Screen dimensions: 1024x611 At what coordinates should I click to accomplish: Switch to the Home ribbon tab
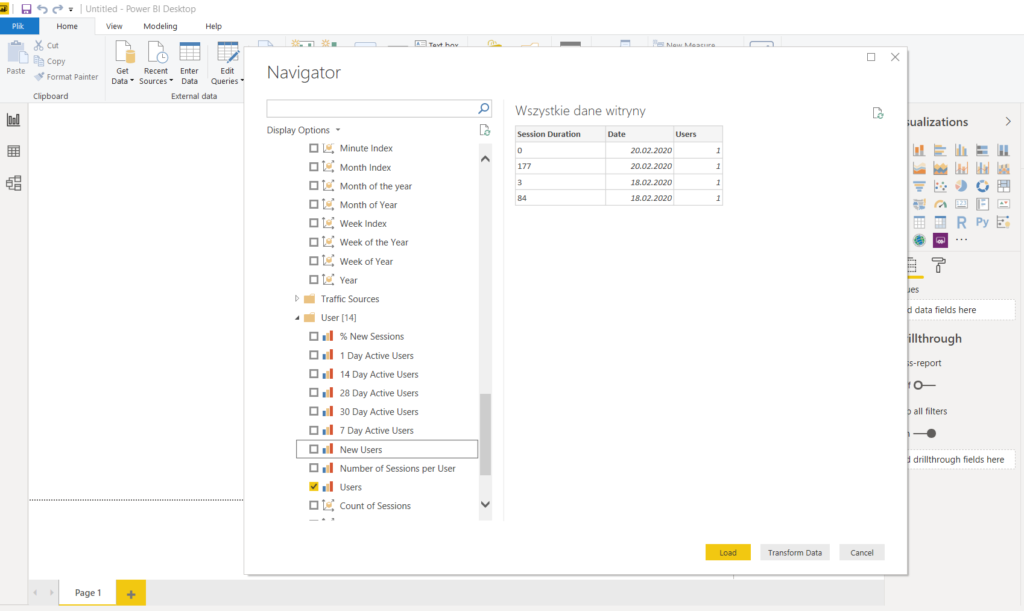[x=67, y=26]
